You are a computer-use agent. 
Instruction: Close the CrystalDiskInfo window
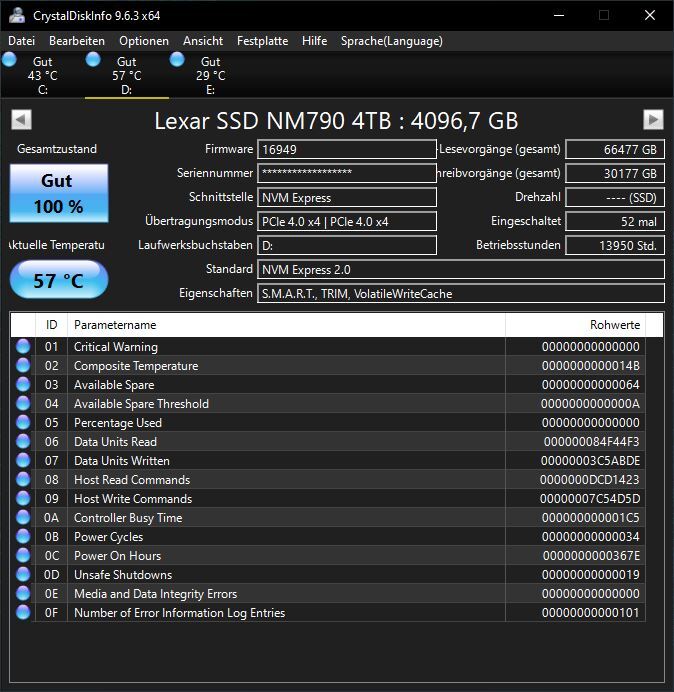click(650, 15)
